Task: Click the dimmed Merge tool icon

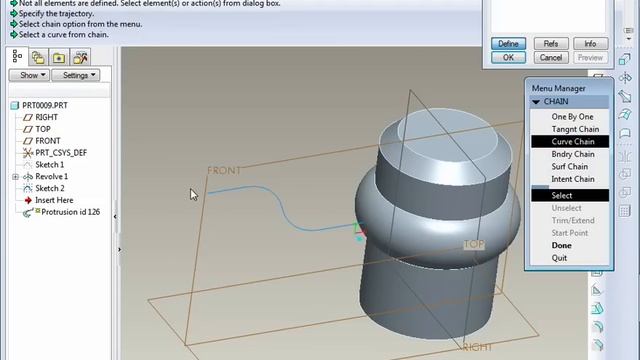Action: pos(624,174)
